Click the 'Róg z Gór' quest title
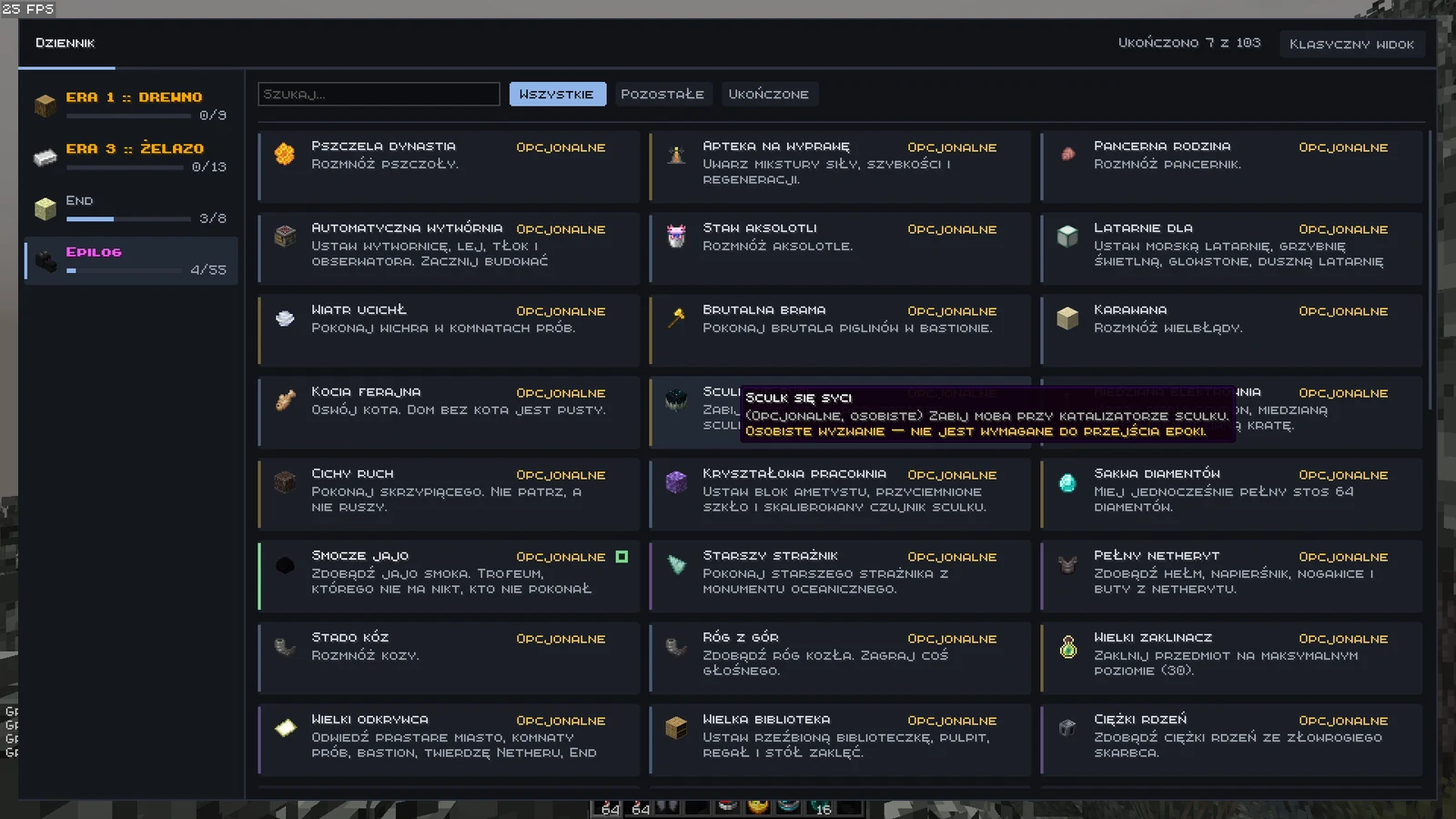 pos(741,637)
